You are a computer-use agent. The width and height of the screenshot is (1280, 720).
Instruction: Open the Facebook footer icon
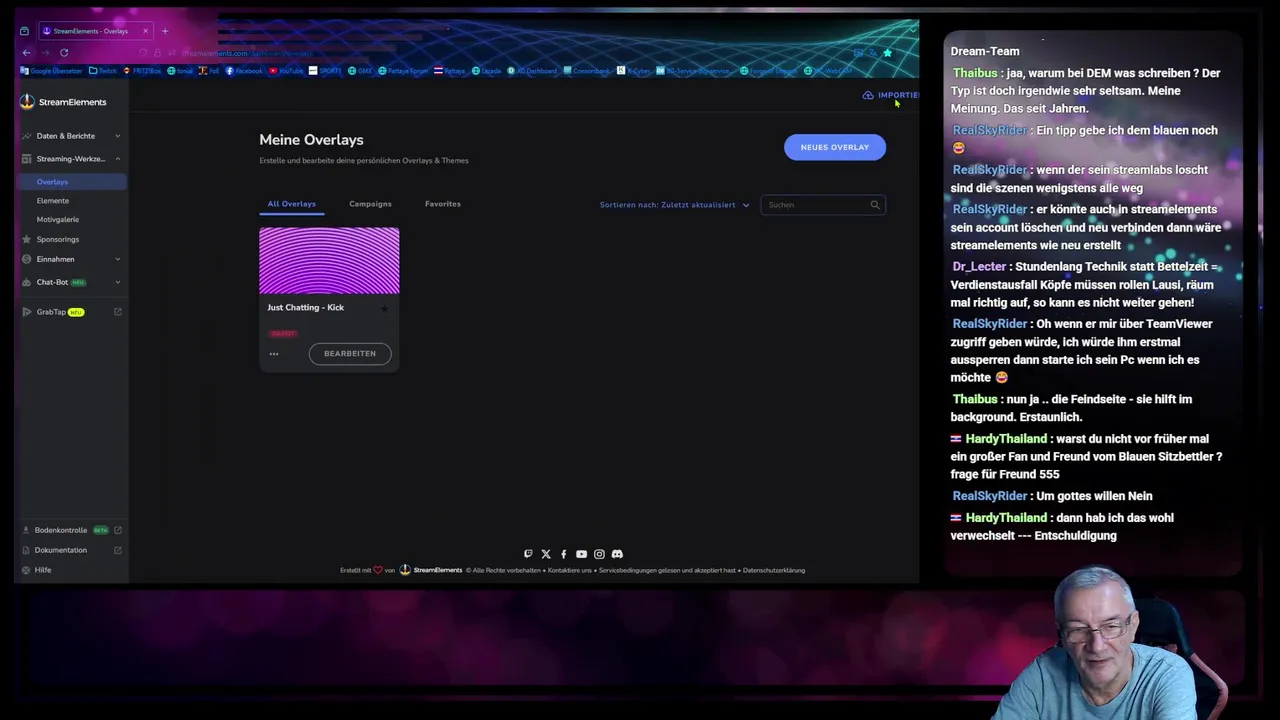pyautogui.click(x=563, y=554)
